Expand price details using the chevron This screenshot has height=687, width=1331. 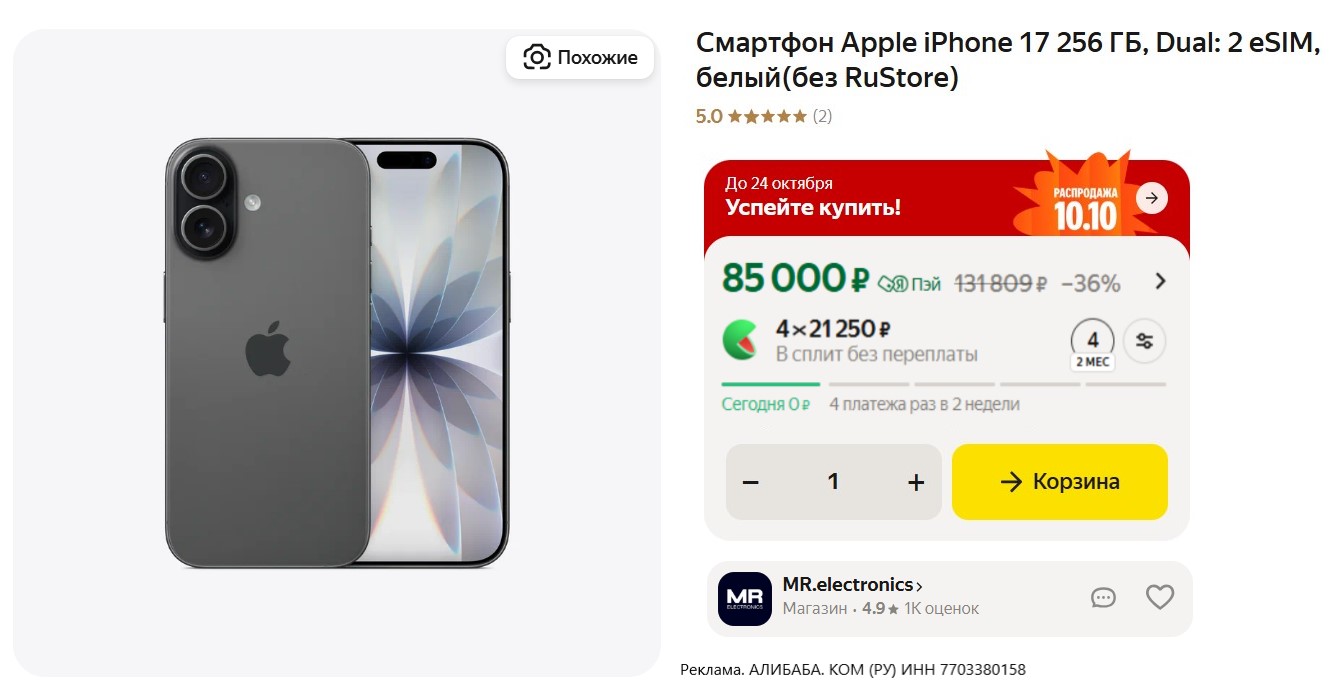(x=1160, y=281)
